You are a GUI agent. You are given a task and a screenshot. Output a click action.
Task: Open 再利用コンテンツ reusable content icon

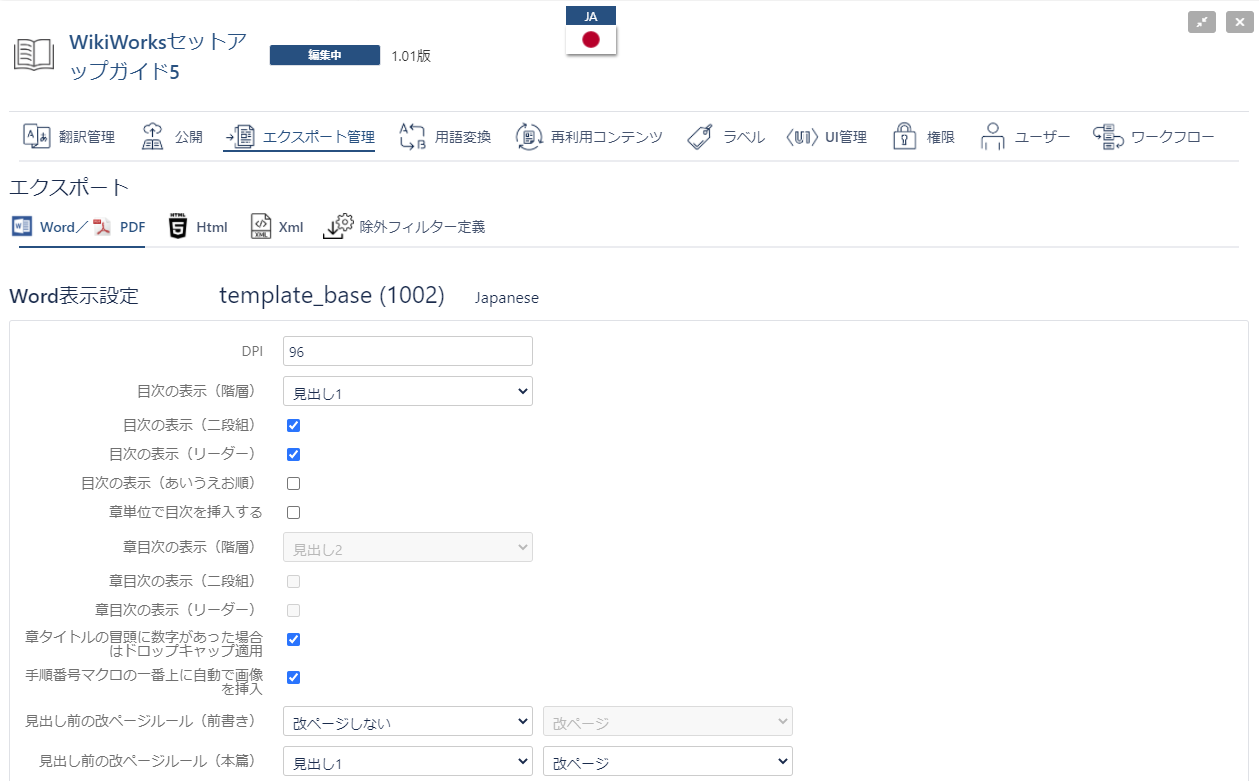pyautogui.click(x=529, y=137)
